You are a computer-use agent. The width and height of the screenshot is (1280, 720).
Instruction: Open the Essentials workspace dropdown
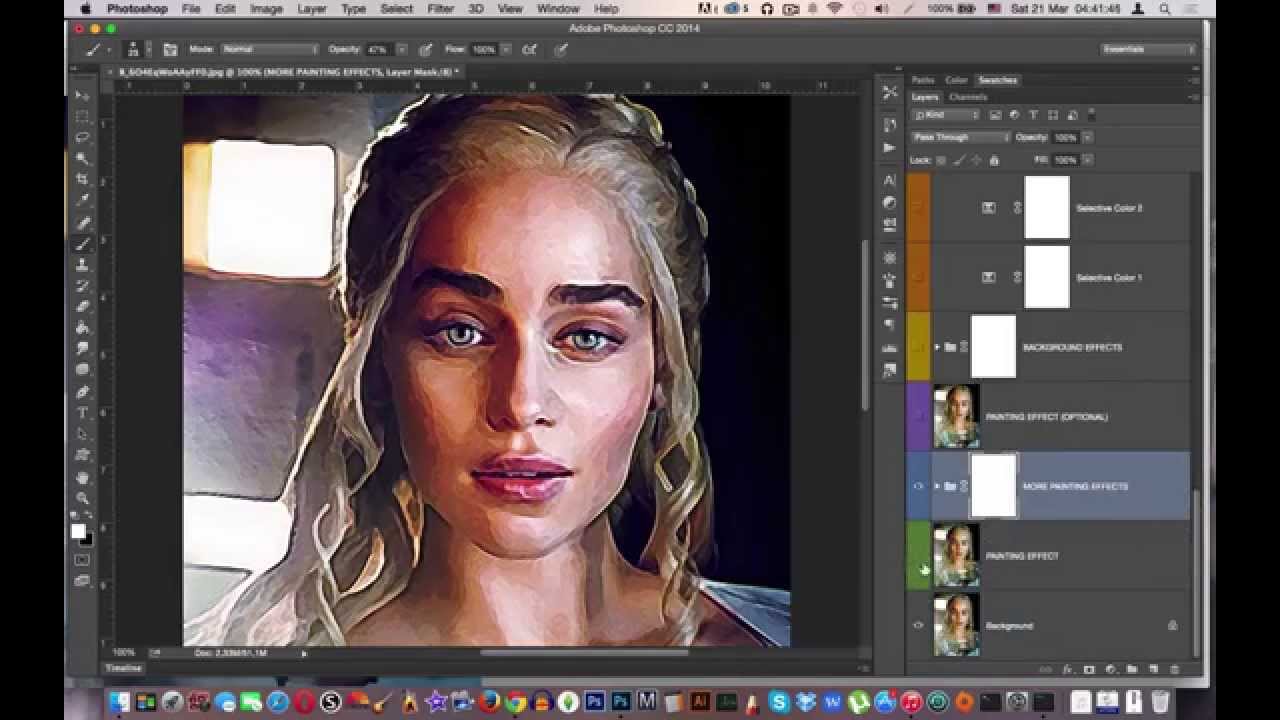(1148, 49)
